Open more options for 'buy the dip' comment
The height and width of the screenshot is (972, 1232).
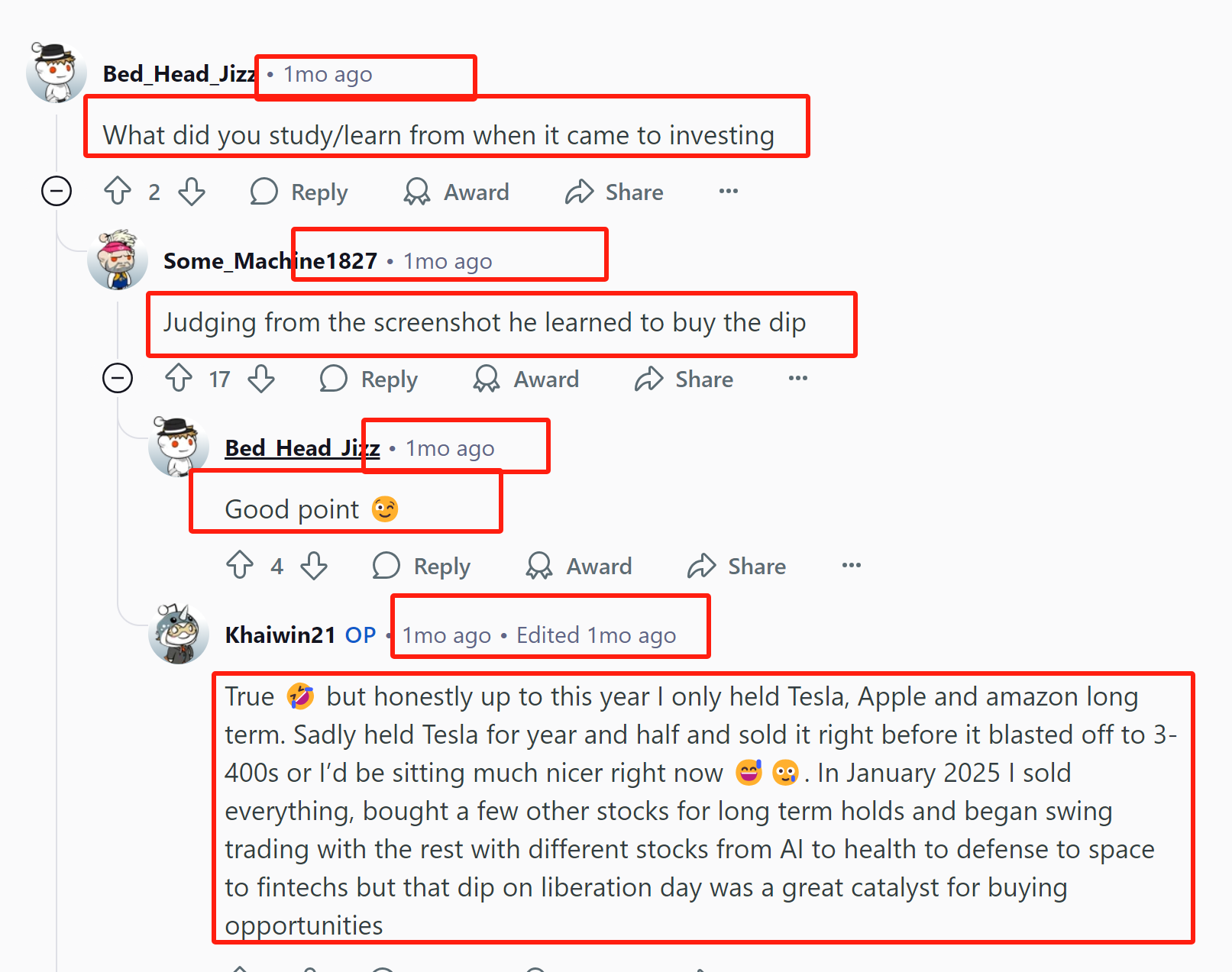[x=798, y=378]
